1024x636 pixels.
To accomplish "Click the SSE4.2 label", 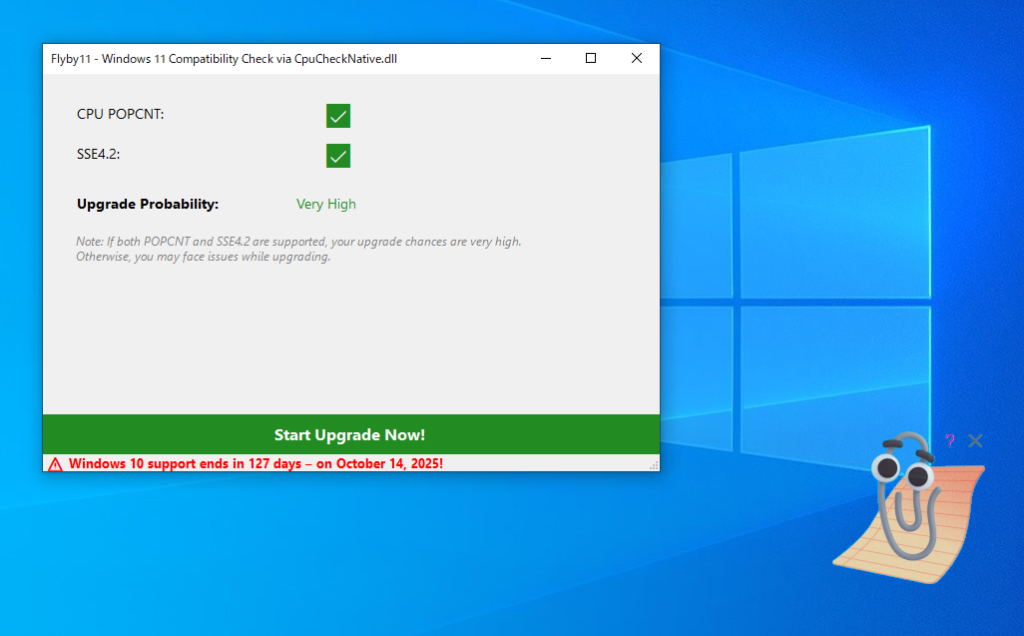I will tap(99, 154).
